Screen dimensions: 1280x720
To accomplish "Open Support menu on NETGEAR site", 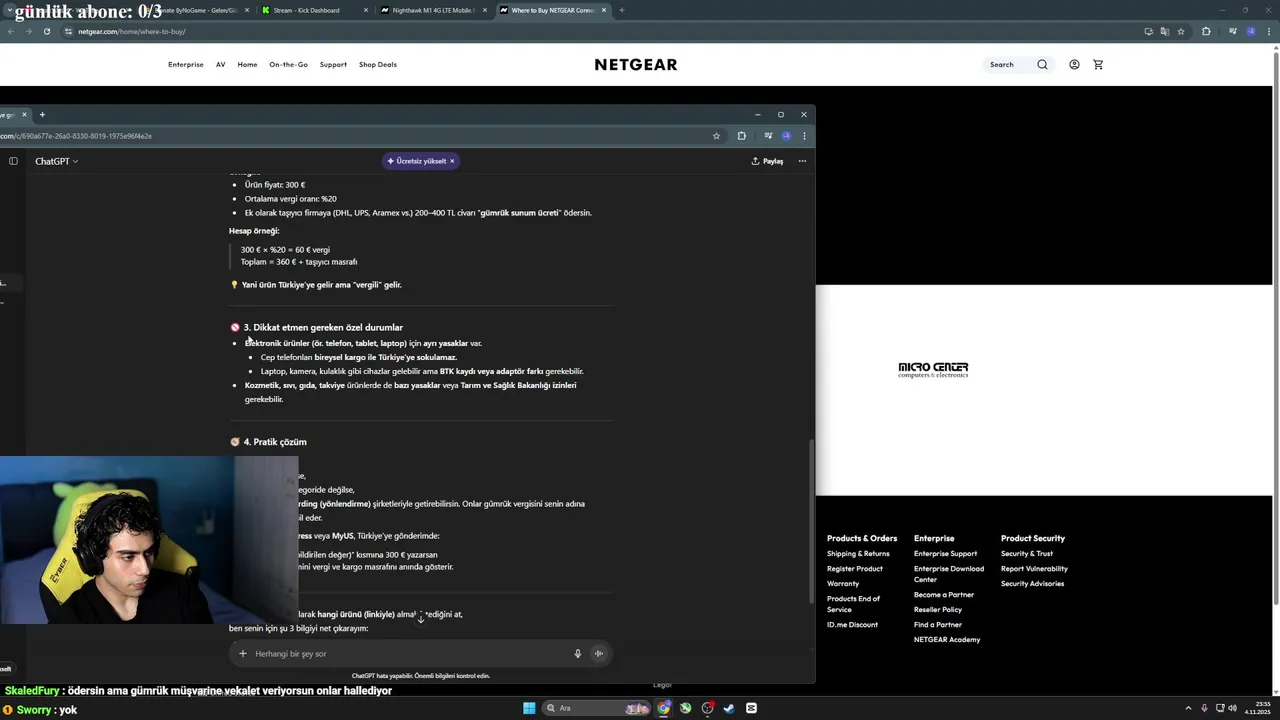I will pyautogui.click(x=333, y=65).
